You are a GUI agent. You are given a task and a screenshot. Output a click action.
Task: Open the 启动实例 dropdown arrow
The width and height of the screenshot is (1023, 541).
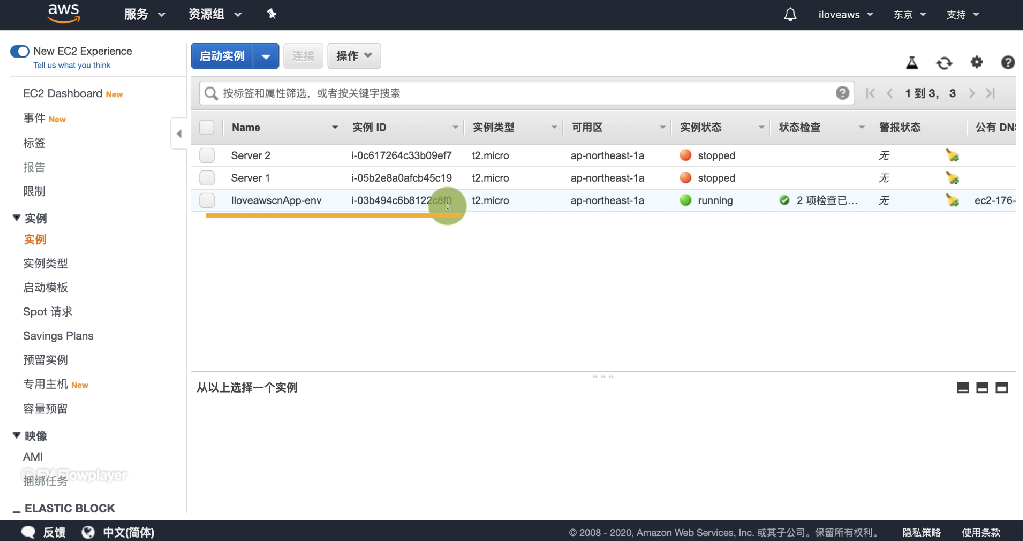tap(266, 56)
